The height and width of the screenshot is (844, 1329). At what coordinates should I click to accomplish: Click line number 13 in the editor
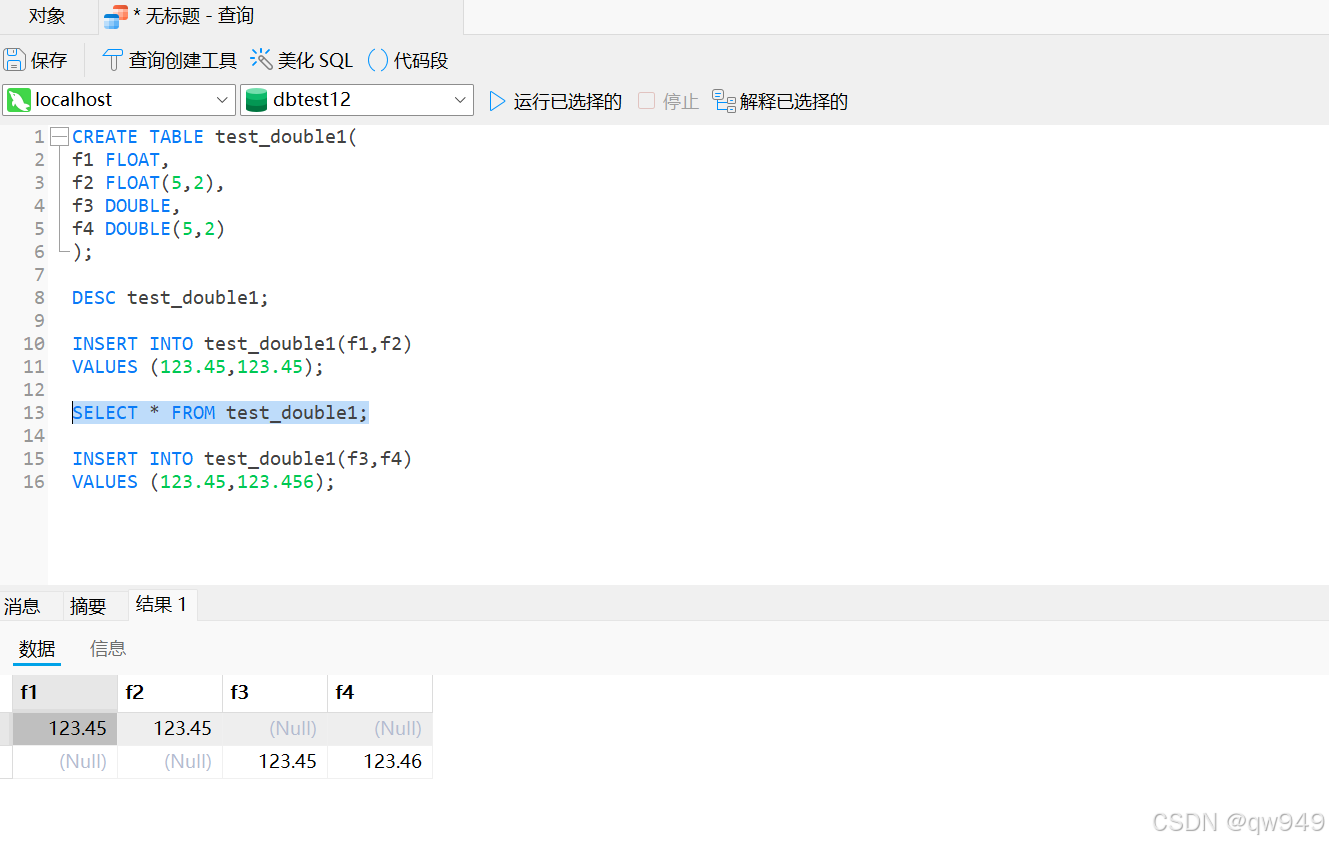coord(33,412)
